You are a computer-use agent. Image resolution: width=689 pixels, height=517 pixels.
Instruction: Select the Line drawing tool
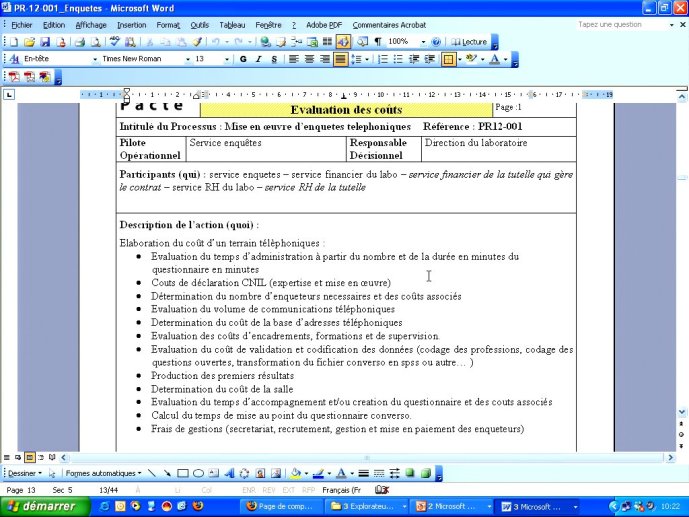(x=152, y=474)
